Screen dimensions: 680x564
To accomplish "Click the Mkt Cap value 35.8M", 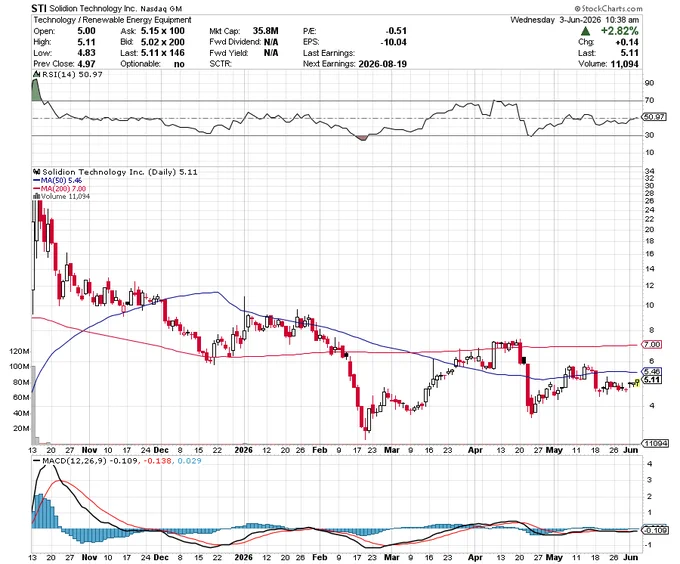I will coord(265,31).
